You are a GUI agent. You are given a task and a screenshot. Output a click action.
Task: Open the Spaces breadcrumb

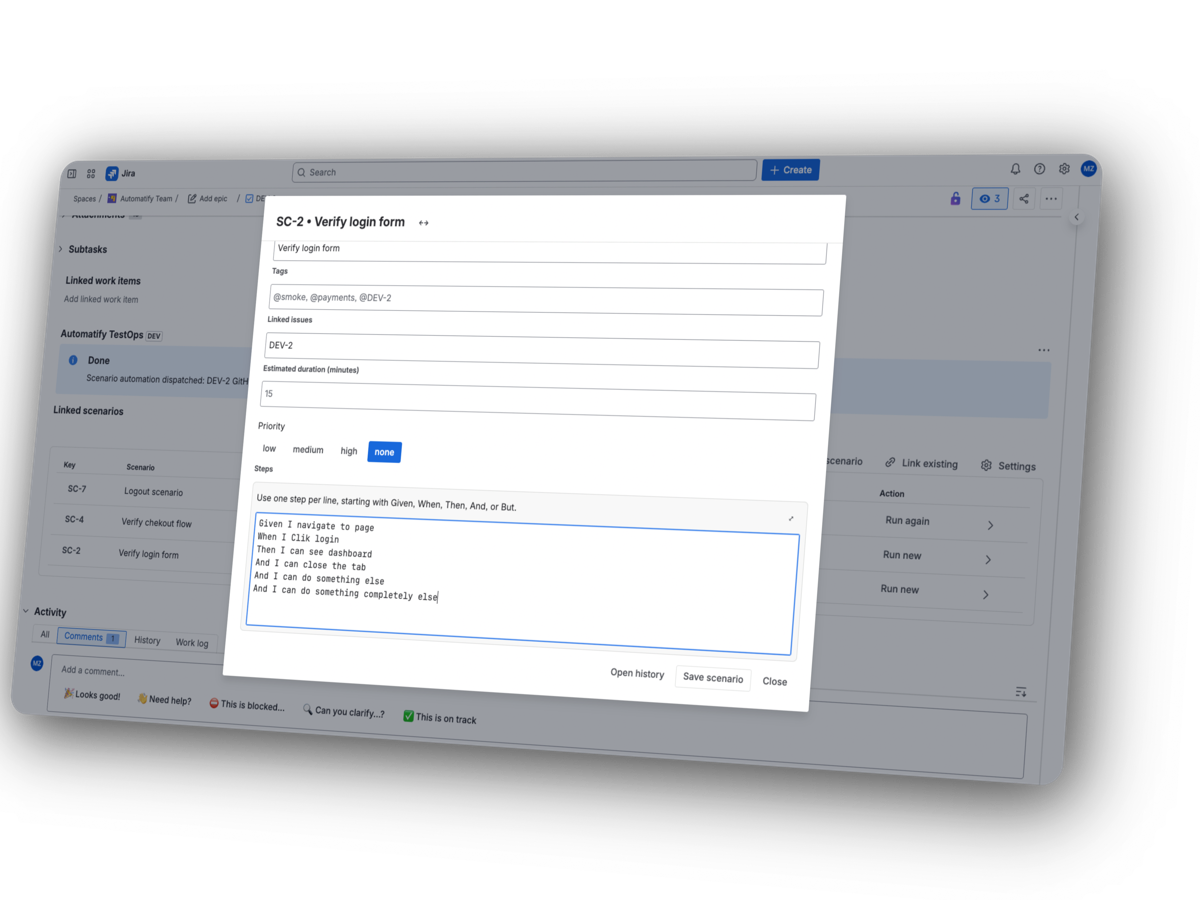click(x=84, y=199)
